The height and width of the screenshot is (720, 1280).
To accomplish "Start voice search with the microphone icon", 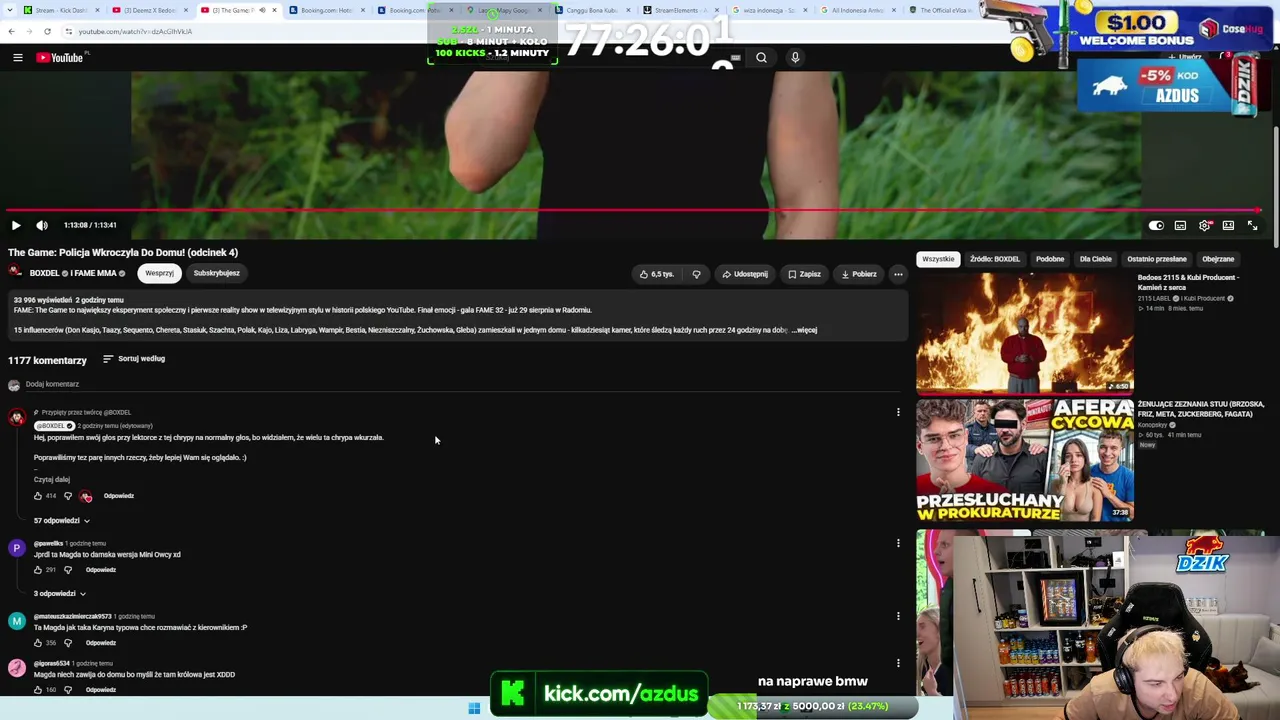I will [x=795, y=58].
